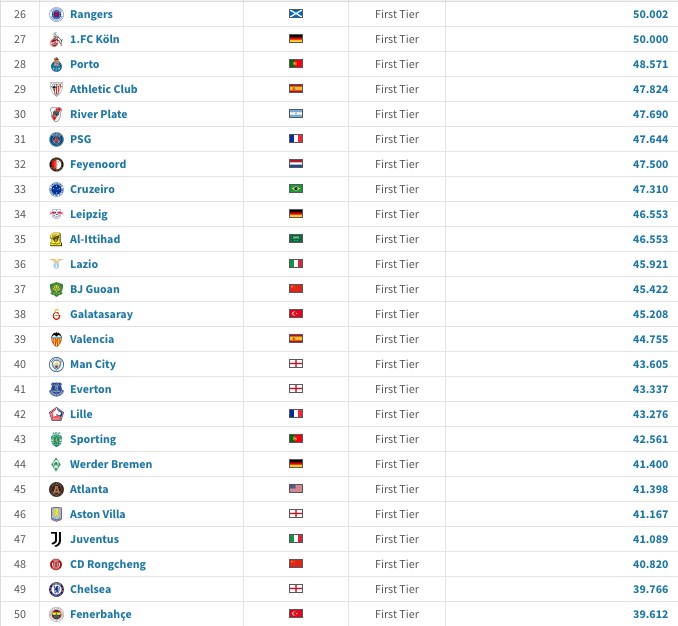Click the Juventus club crest icon
Image resolution: width=678 pixels, height=626 pixels.
56,539
